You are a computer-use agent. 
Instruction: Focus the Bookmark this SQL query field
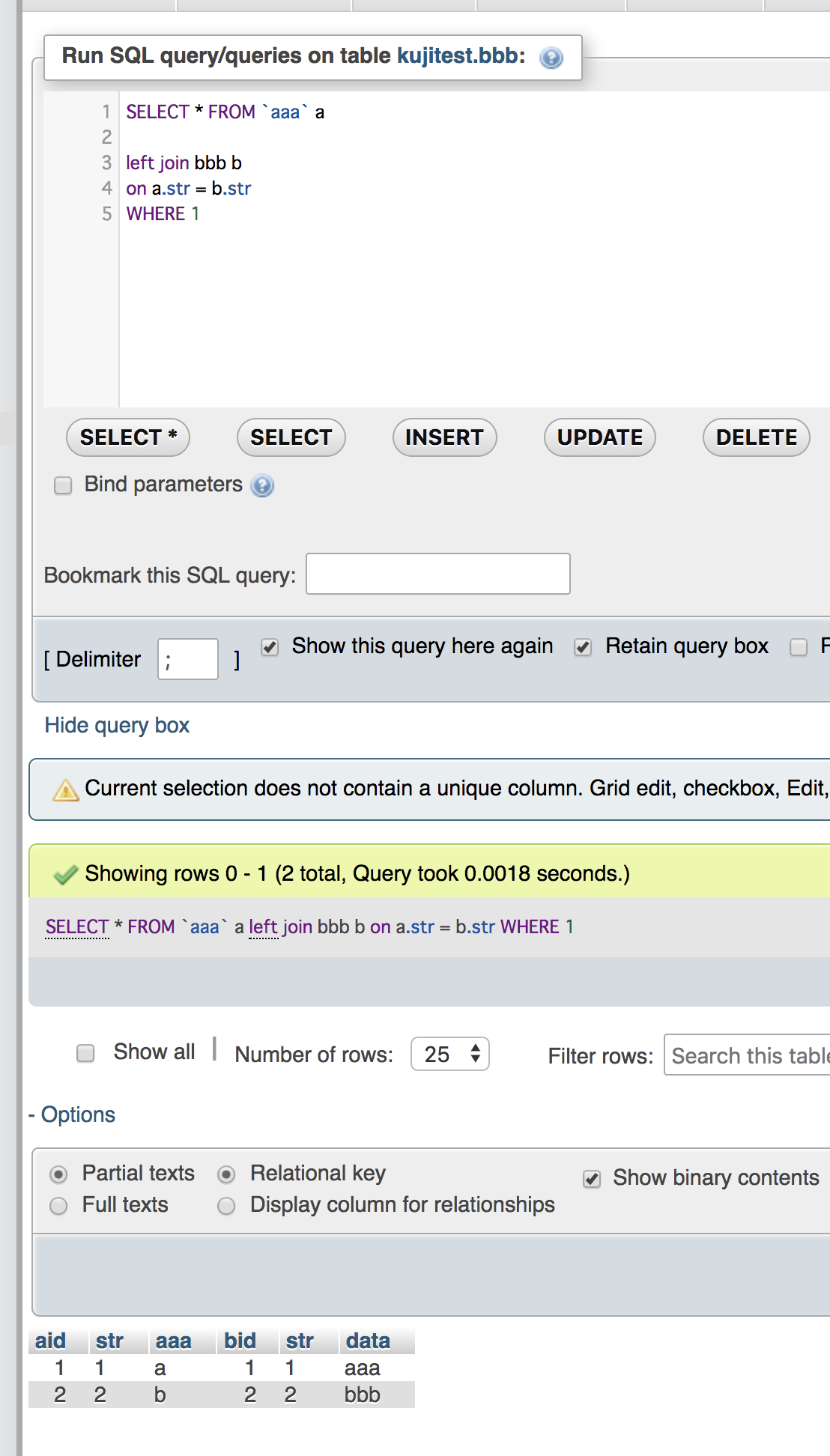[438, 574]
